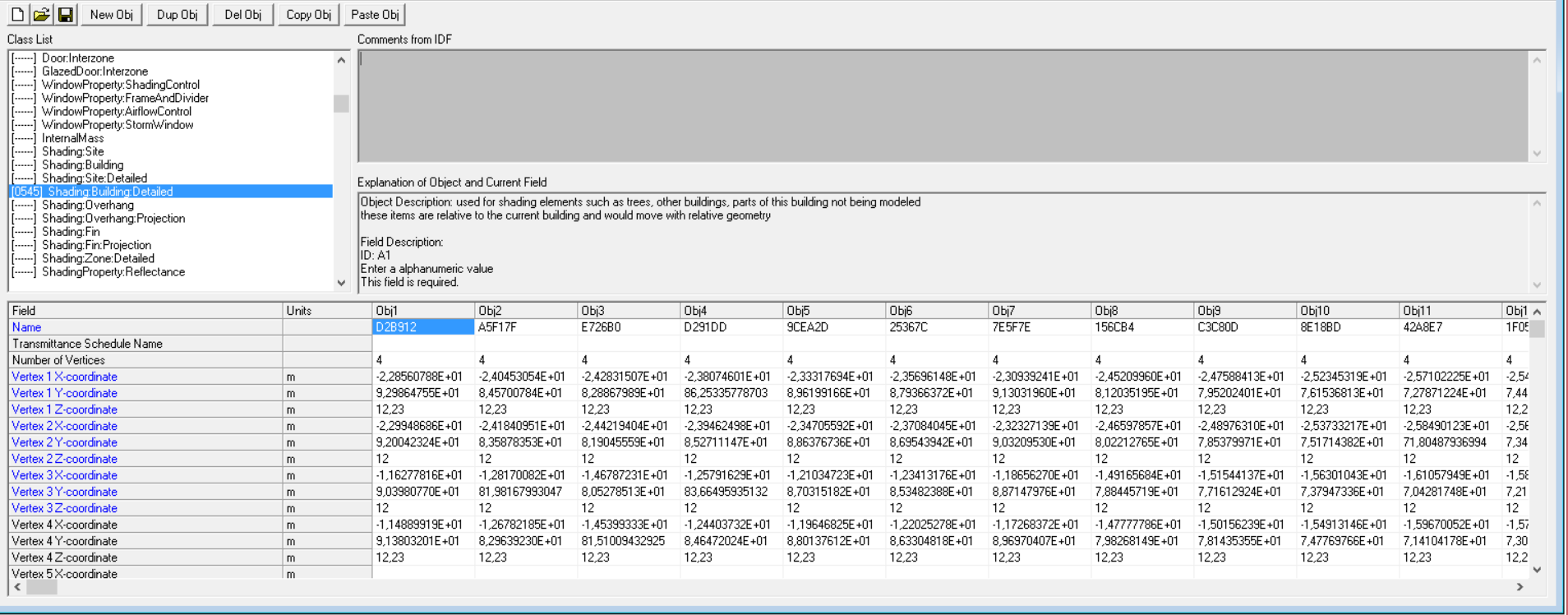Click the New Obj button
1568x615 pixels.
click(x=111, y=15)
